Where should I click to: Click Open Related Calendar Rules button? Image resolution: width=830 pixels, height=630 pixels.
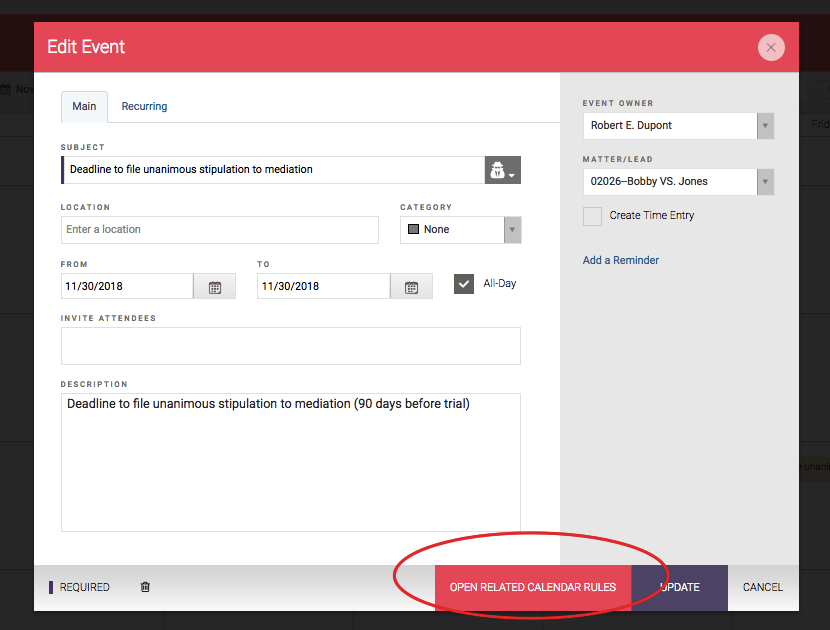pyautogui.click(x=532, y=587)
